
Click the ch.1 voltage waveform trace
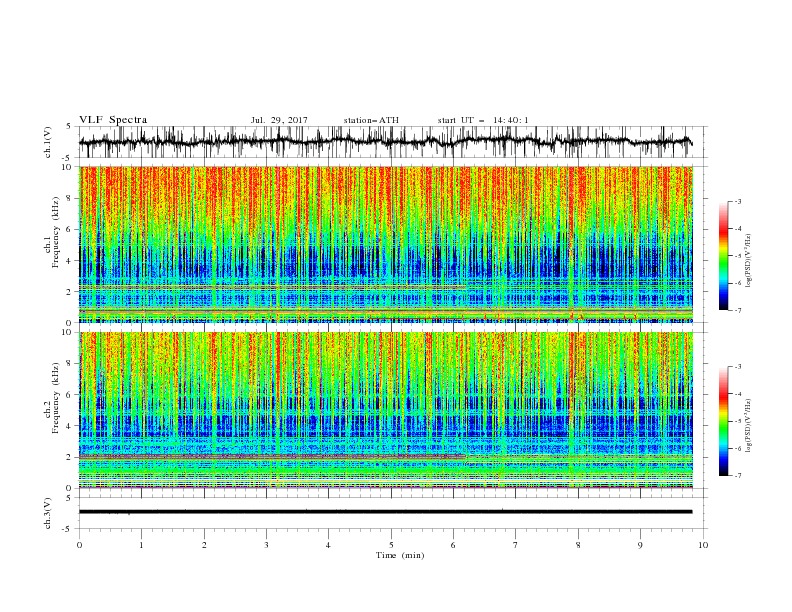385,142
